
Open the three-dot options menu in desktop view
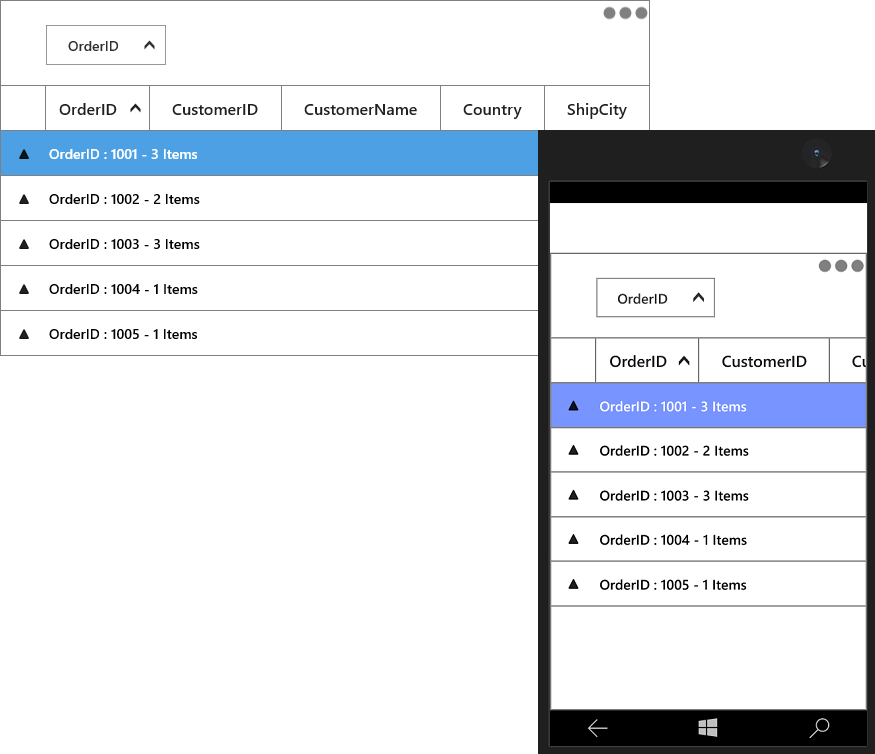[x=625, y=13]
